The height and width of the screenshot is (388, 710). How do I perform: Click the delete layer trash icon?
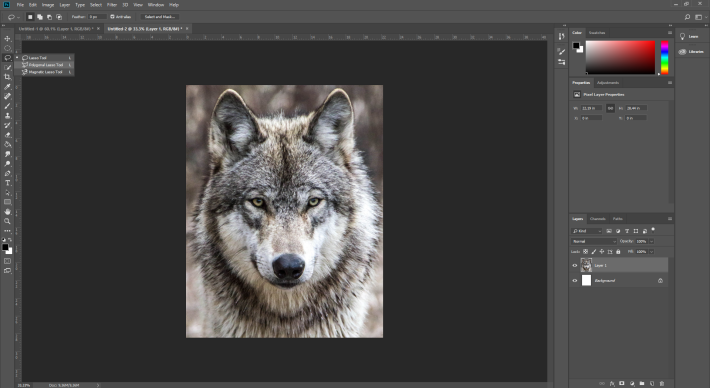(662, 383)
